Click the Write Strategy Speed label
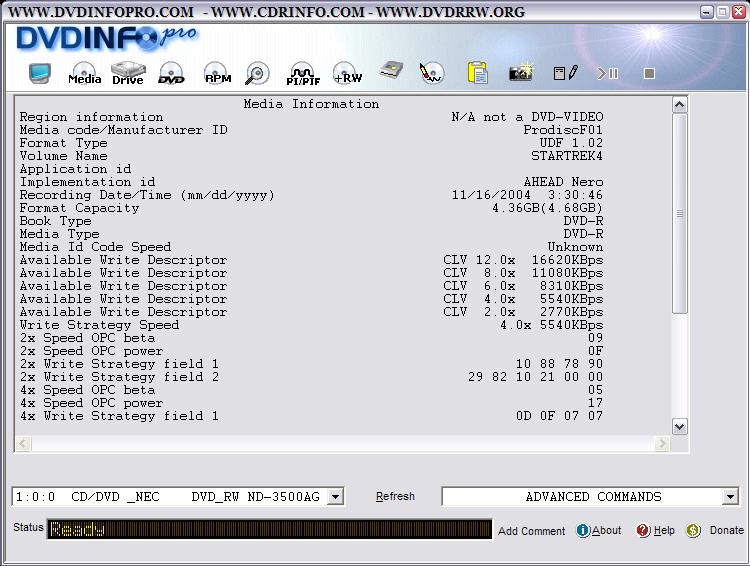 point(99,325)
